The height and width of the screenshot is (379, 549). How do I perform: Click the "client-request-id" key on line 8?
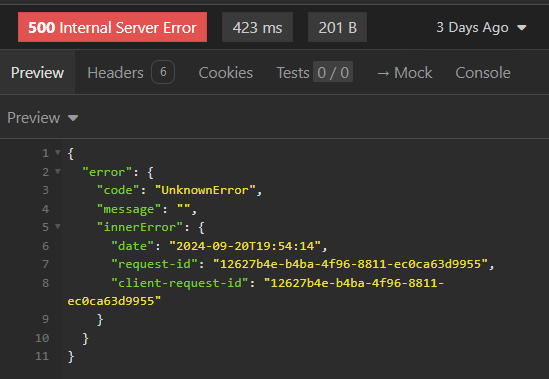tap(180, 283)
